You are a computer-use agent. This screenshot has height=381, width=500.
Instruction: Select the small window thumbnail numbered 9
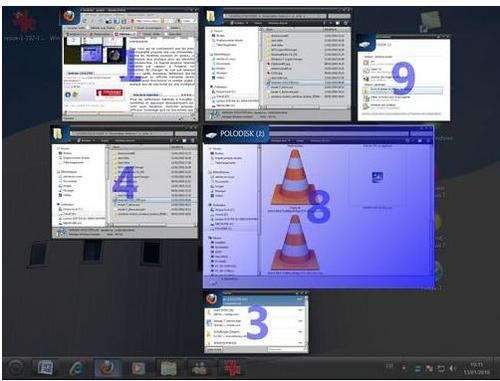[404, 78]
